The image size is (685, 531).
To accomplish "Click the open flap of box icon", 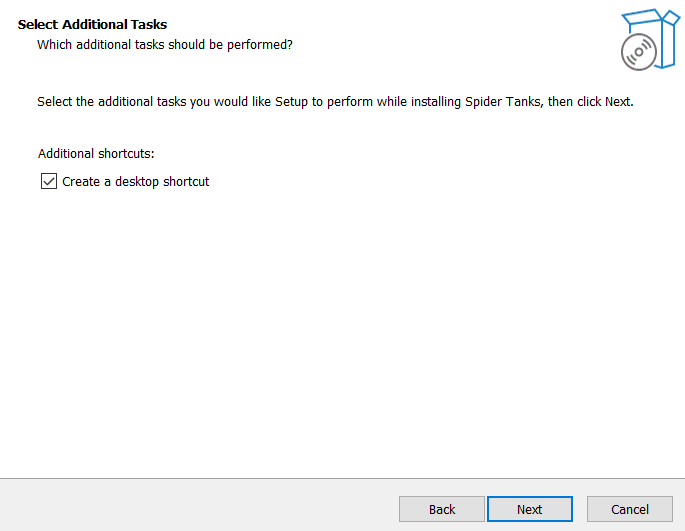I will [643, 17].
